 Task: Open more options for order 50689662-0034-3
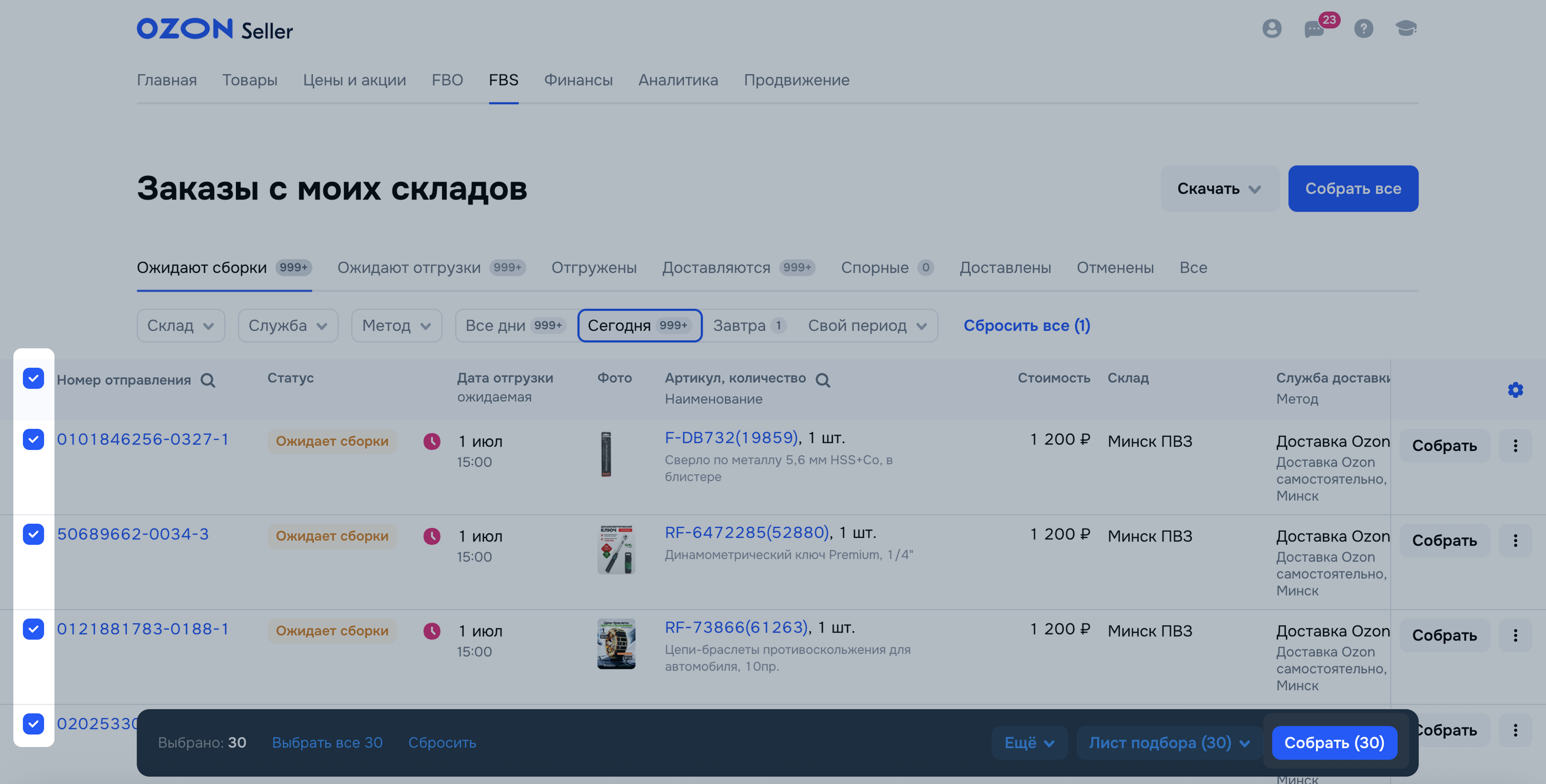(1515, 540)
